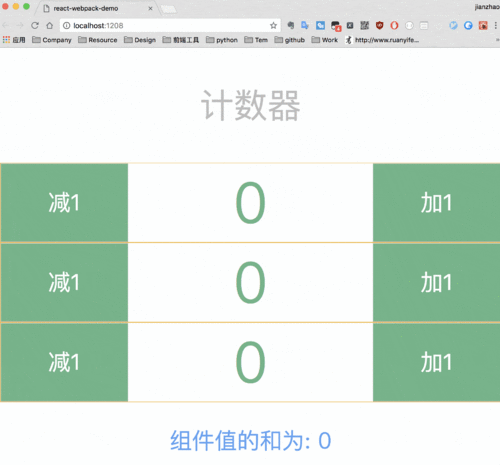Open the dark X extension icon
The height and width of the screenshot is (465, 500).
coord(350,25)
